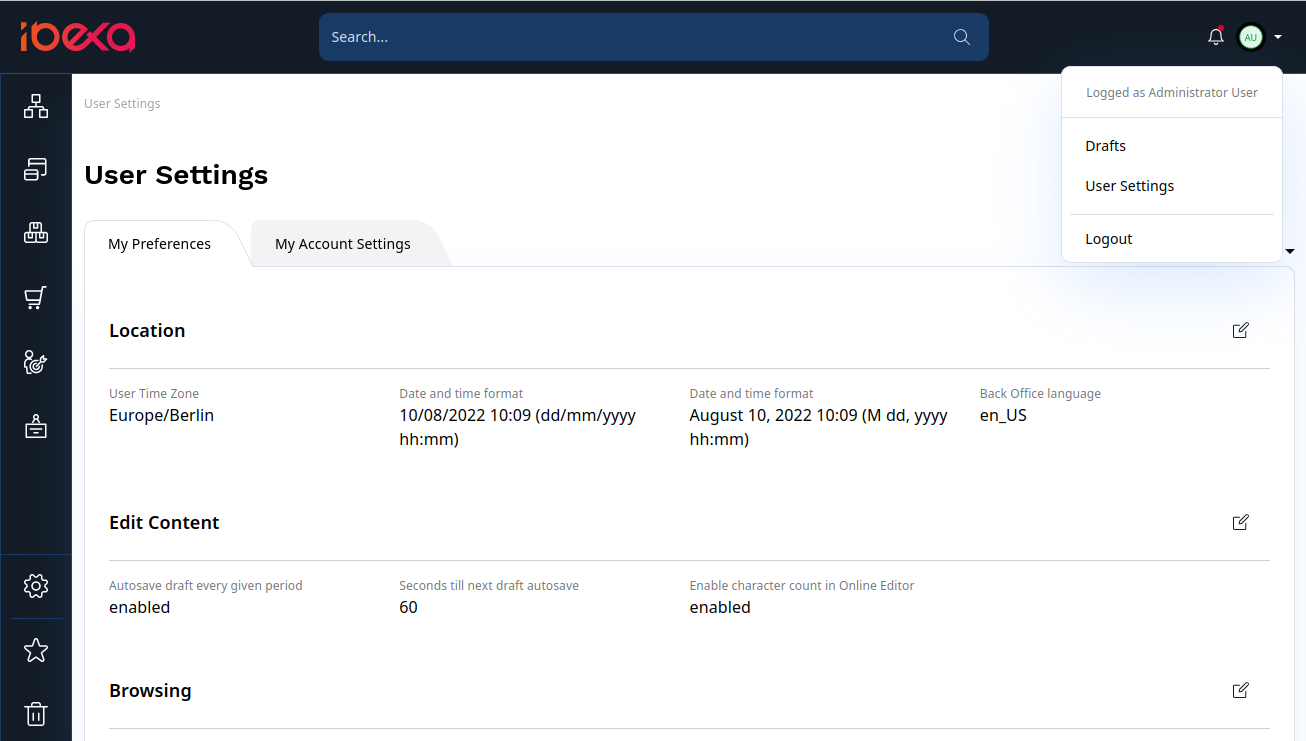Open the Commerce shopping cart icon

click(36, 298)
